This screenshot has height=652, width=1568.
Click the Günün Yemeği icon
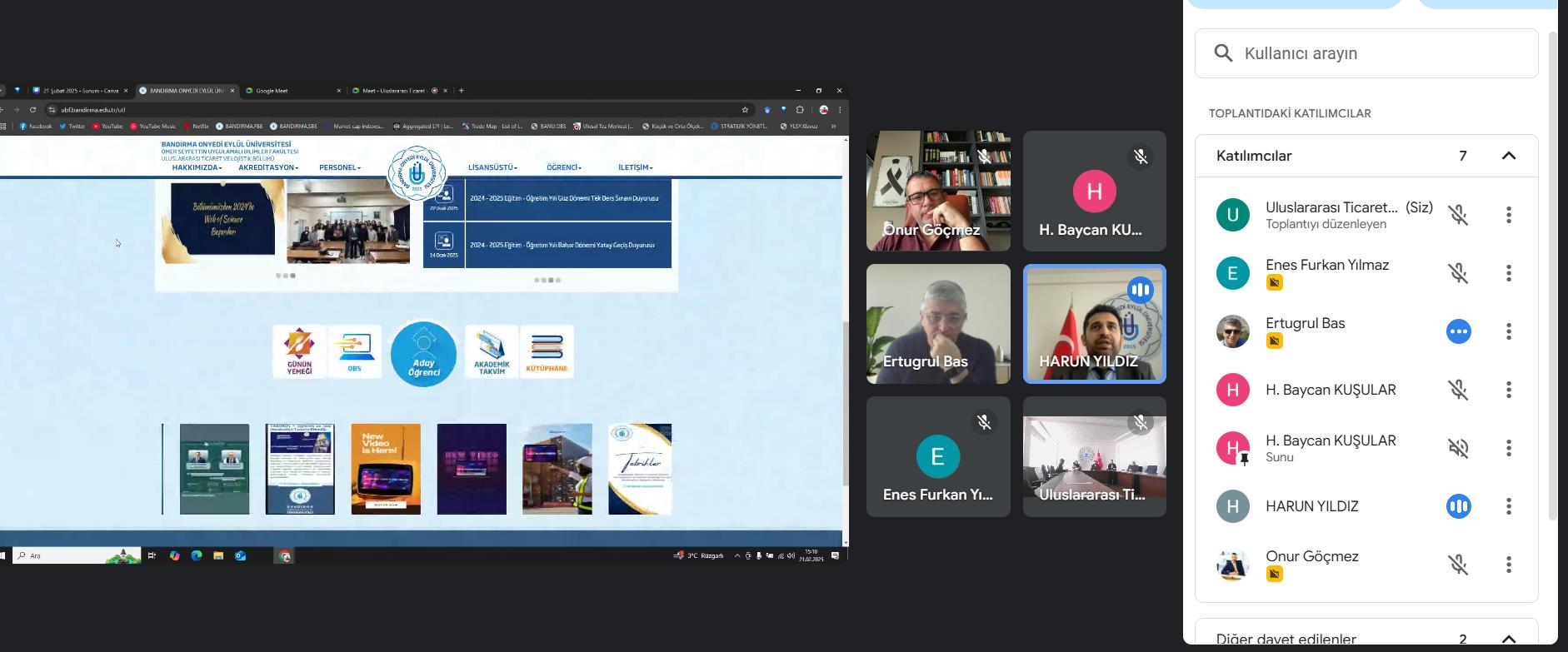click(299, 351)
